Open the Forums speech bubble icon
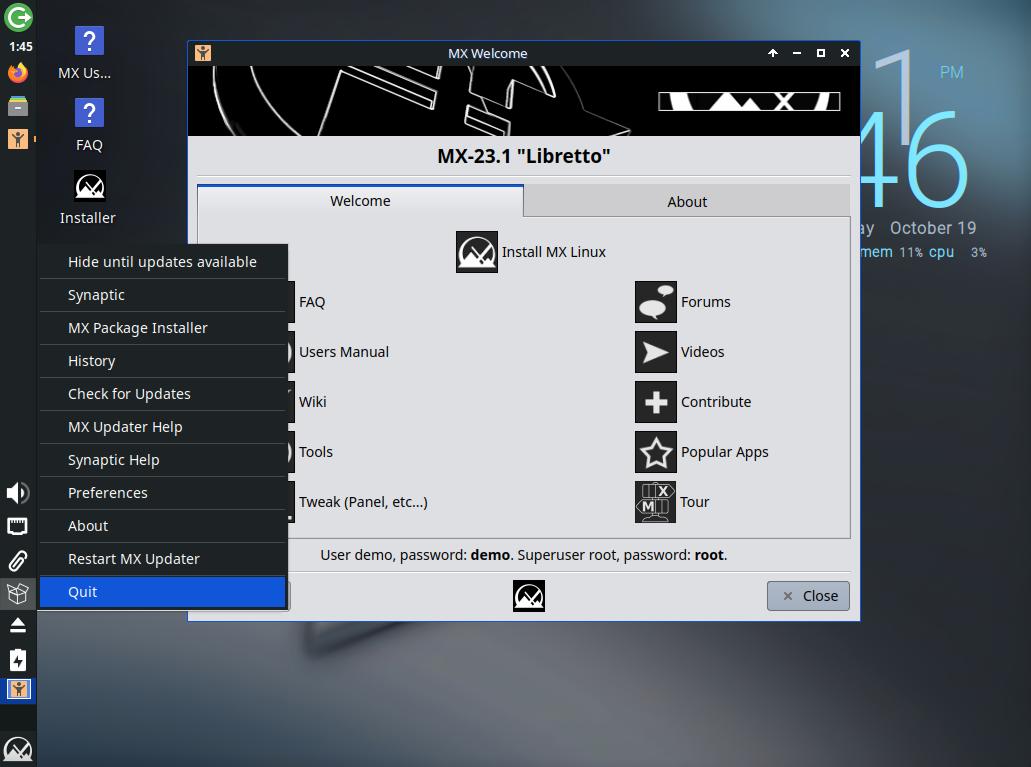This screenshot has height=767, width=1031. click(656, 302)
